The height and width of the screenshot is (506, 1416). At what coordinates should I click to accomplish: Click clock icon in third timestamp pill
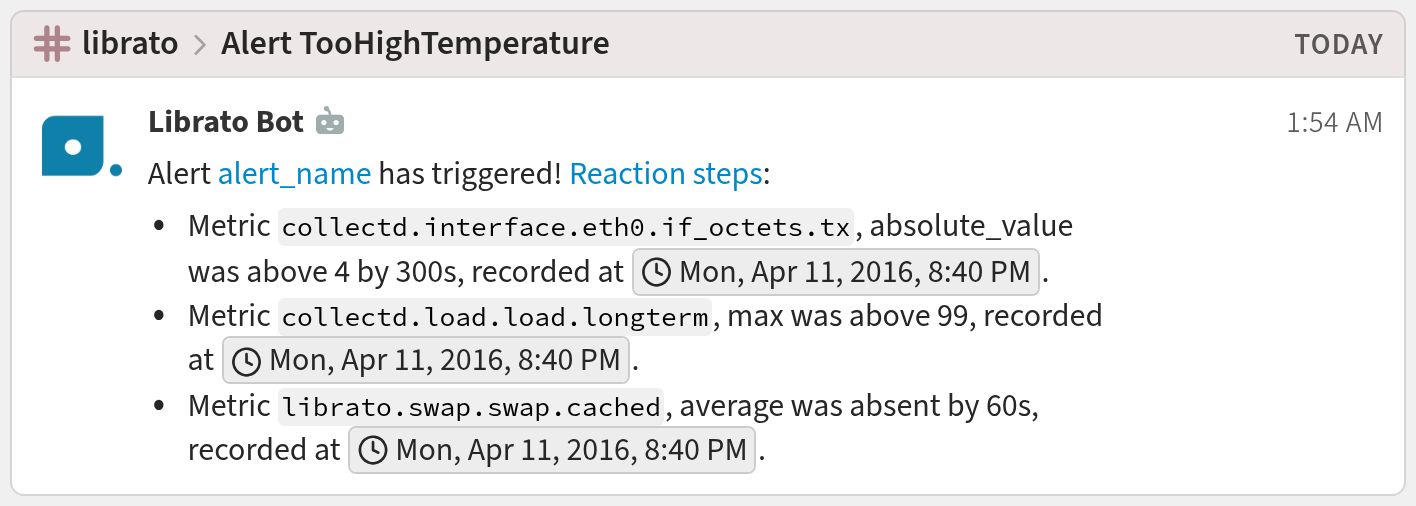pyautogui.click(x=373, y=451)
